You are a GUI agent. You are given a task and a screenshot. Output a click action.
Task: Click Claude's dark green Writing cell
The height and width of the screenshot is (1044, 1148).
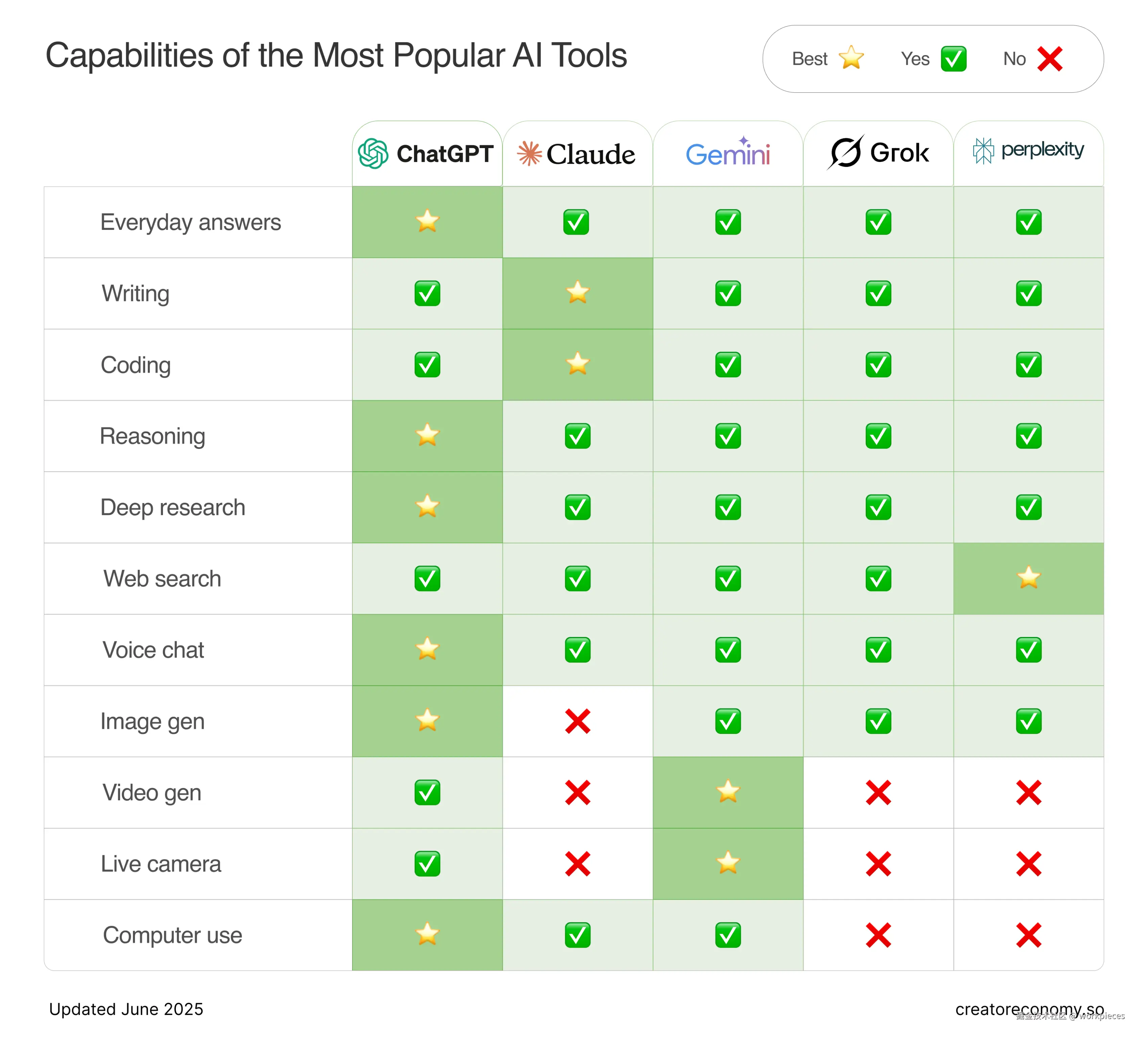(578, 293)
